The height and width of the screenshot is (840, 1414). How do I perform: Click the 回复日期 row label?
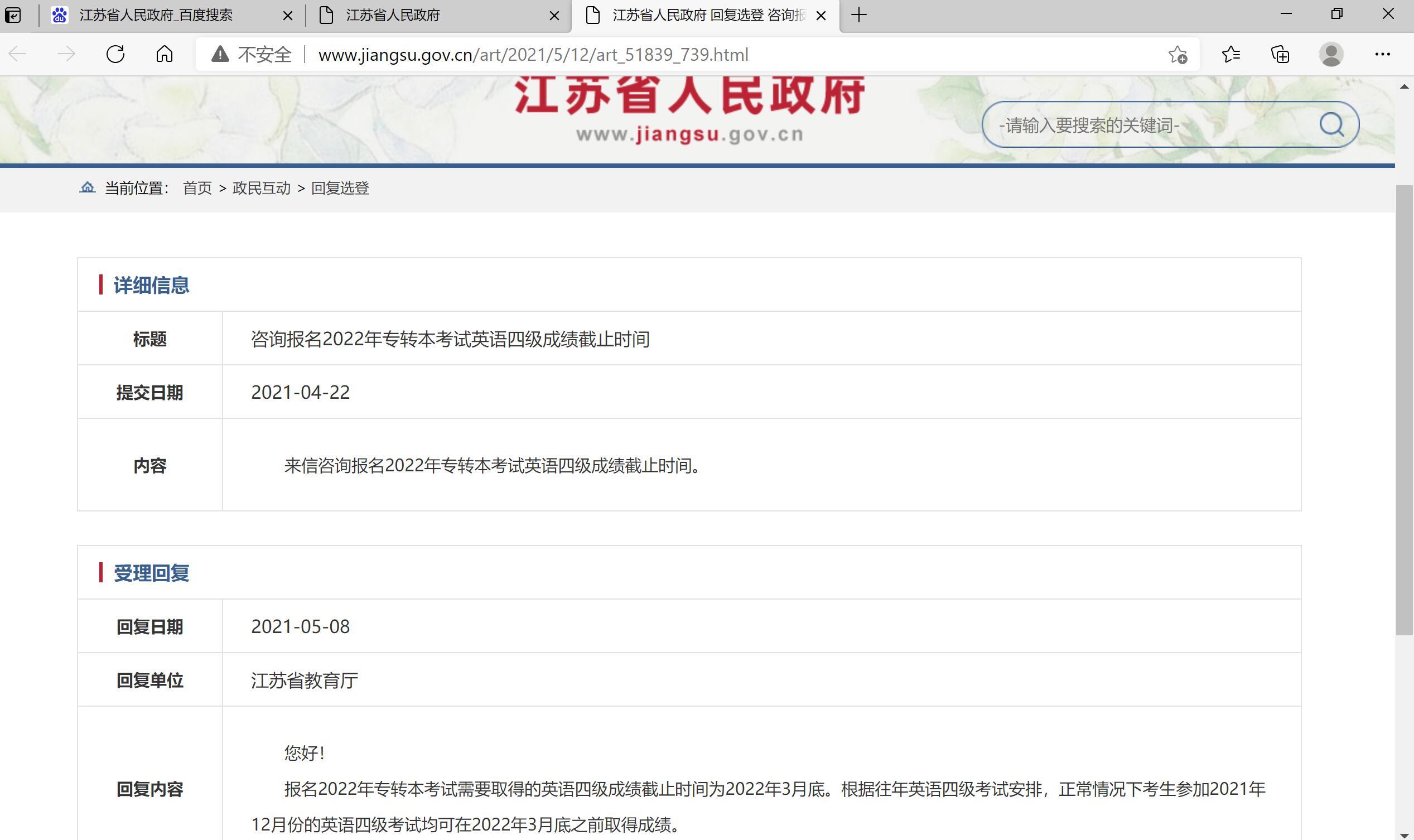point(150,626)
